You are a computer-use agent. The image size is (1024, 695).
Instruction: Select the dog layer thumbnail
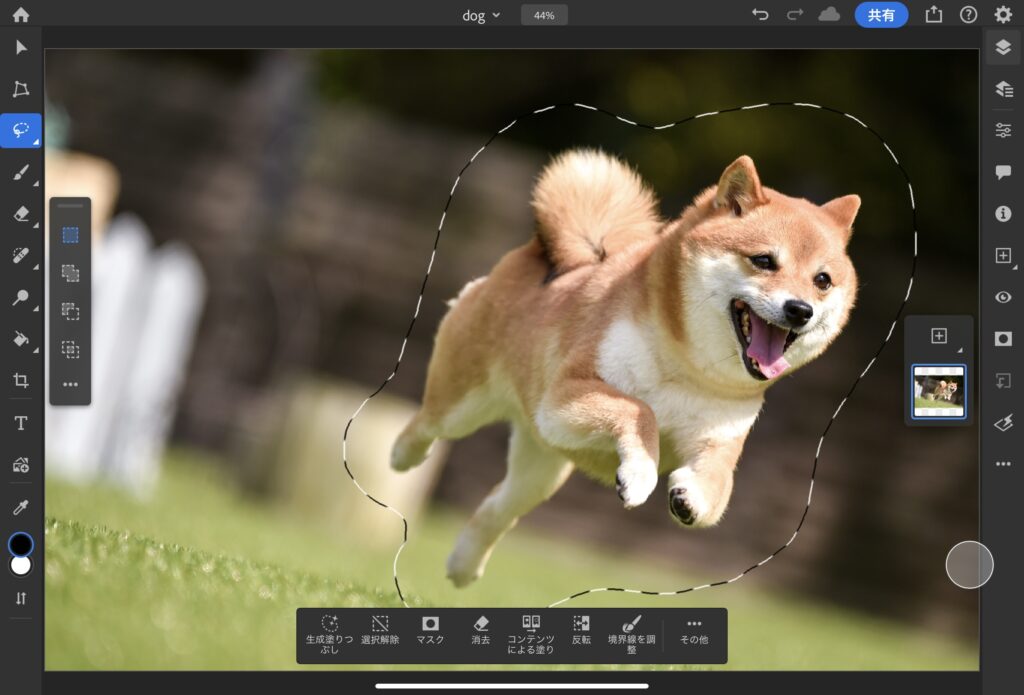click(939, 391)
